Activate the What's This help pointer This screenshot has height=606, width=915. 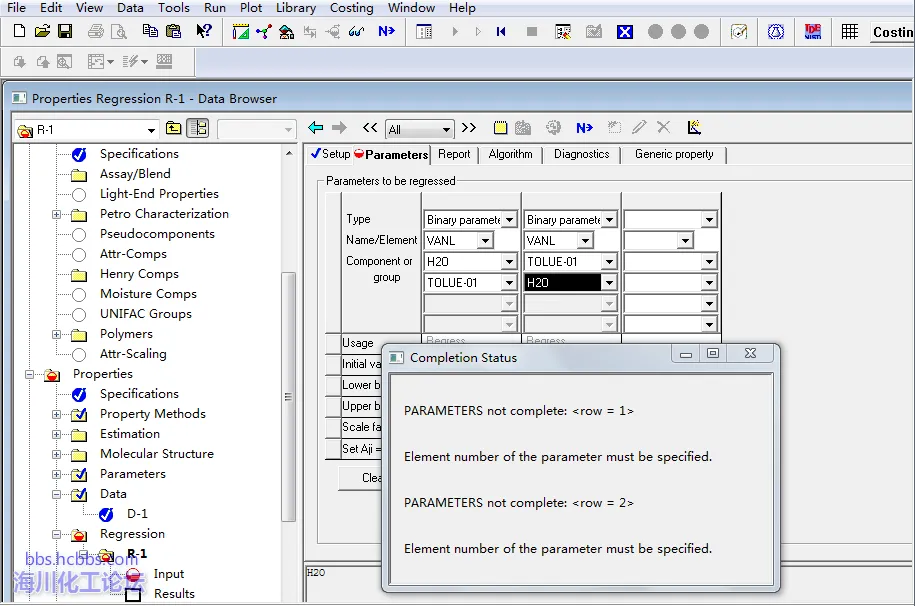tap(204, 32)
